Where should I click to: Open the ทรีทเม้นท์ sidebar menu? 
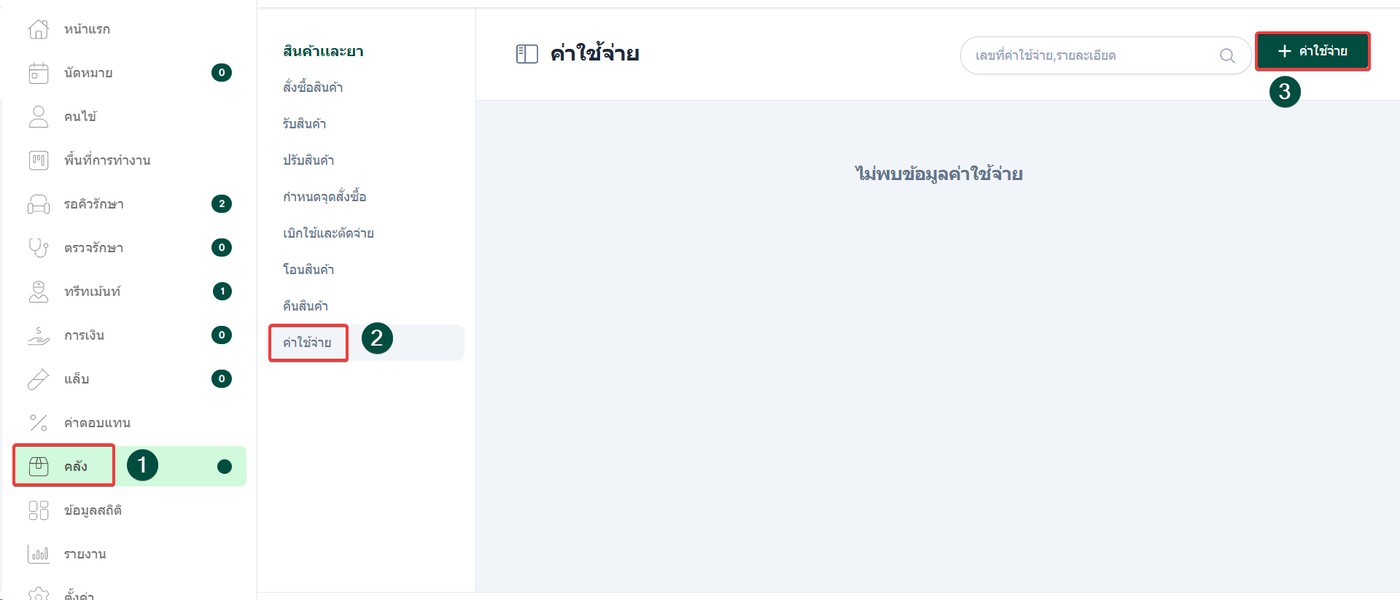(x=93, y=291)
